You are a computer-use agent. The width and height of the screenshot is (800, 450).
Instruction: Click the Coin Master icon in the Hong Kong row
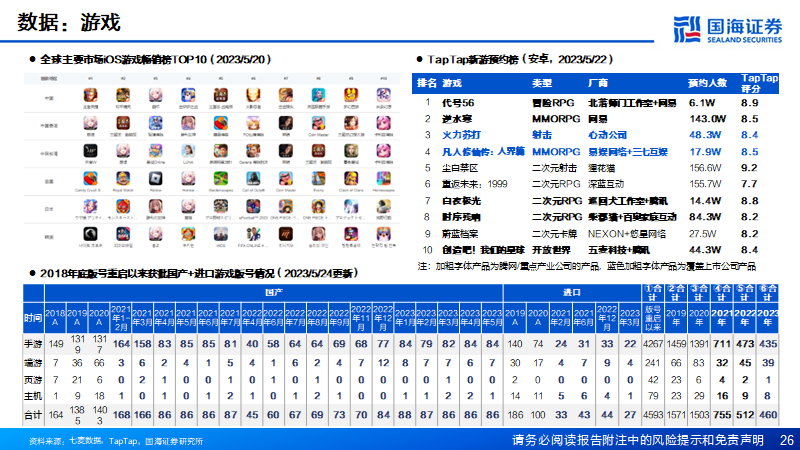click(x=318, y=123)
